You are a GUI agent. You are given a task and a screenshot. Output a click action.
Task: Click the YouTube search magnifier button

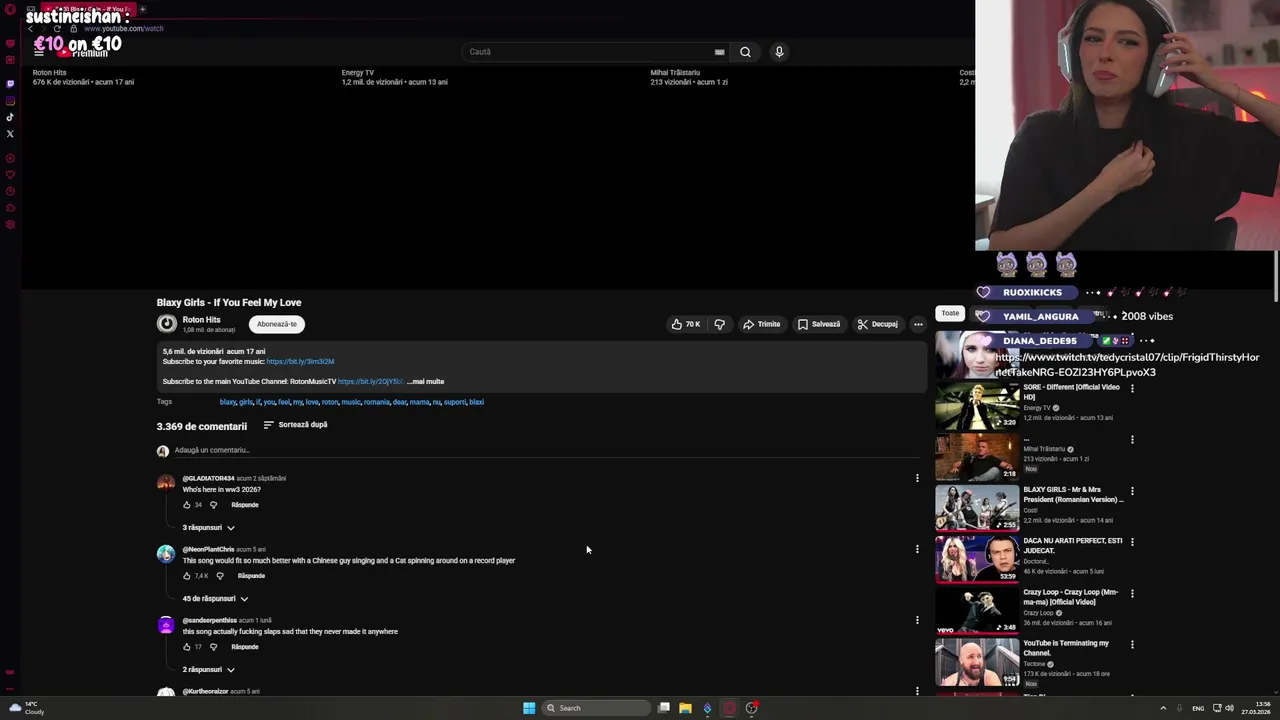click(745, 52)
